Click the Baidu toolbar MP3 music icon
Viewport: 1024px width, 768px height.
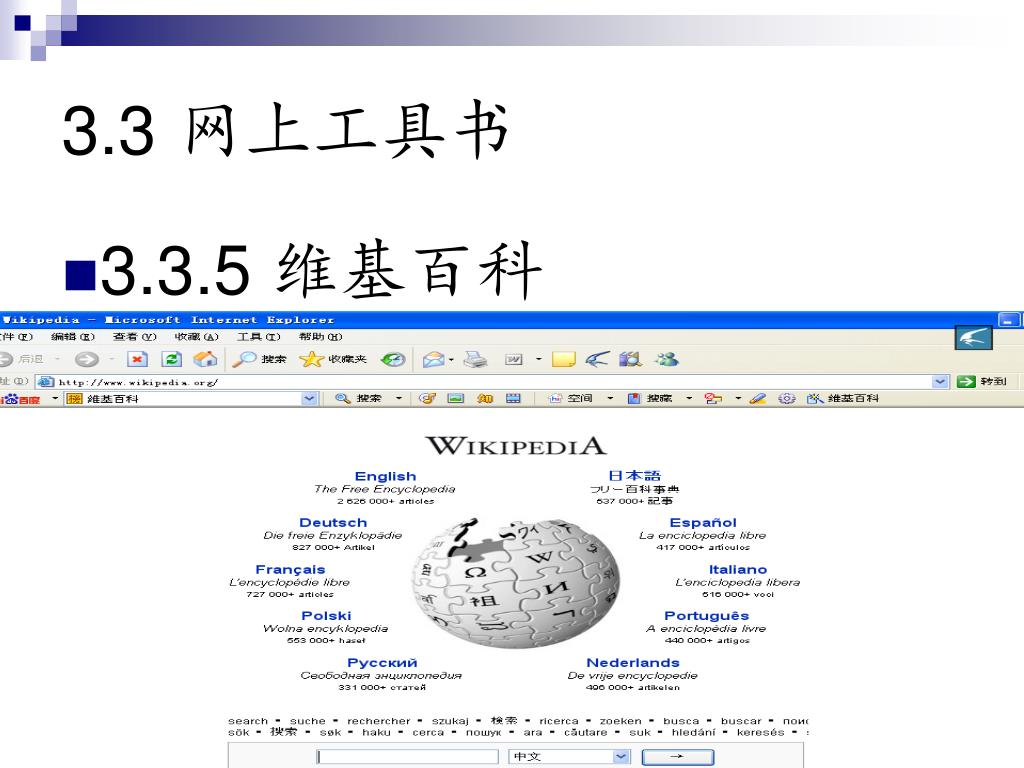pyautogui.click(x=427, y=398)
